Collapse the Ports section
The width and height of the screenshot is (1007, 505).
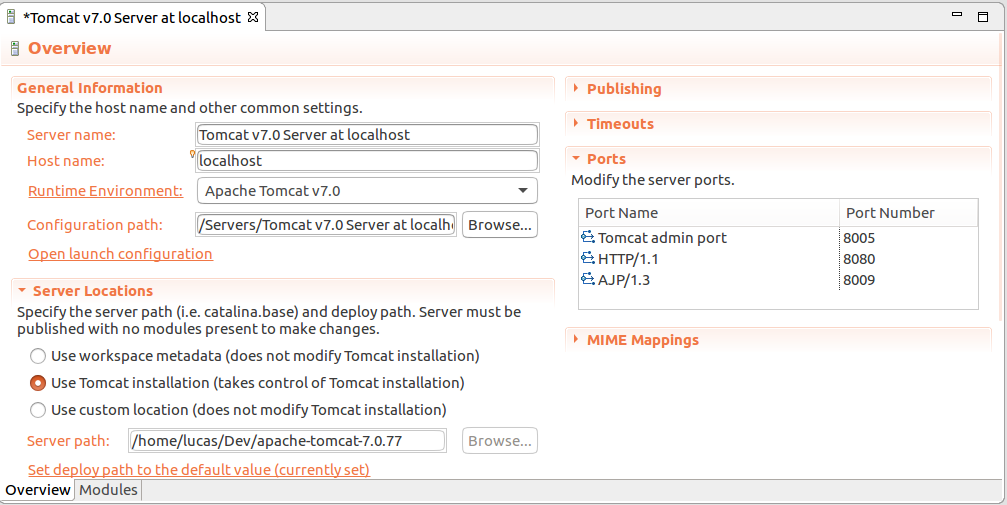coord(576,158)
